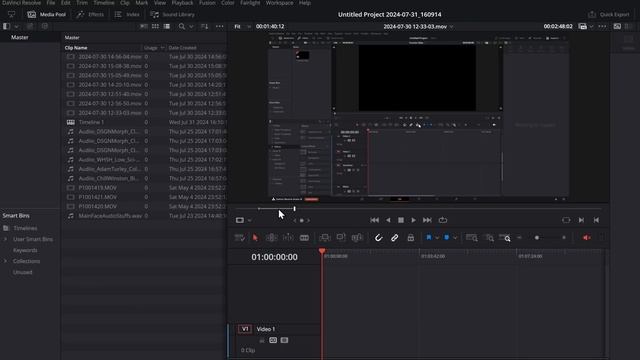Toggle Video 1 auto track selector
Screen dimensions: 640x360
click(273, 340)
